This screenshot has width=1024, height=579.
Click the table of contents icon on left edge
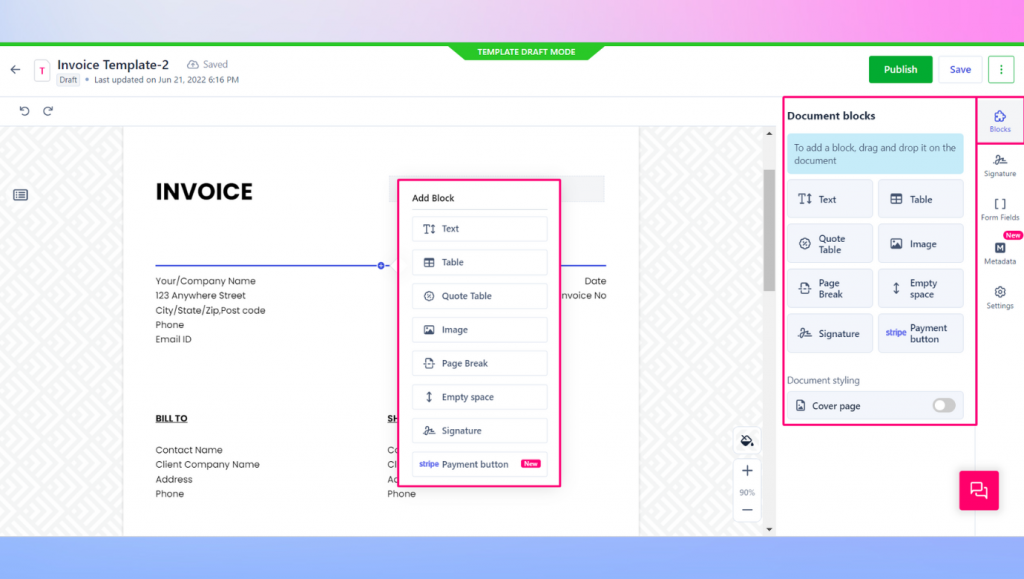19,196
